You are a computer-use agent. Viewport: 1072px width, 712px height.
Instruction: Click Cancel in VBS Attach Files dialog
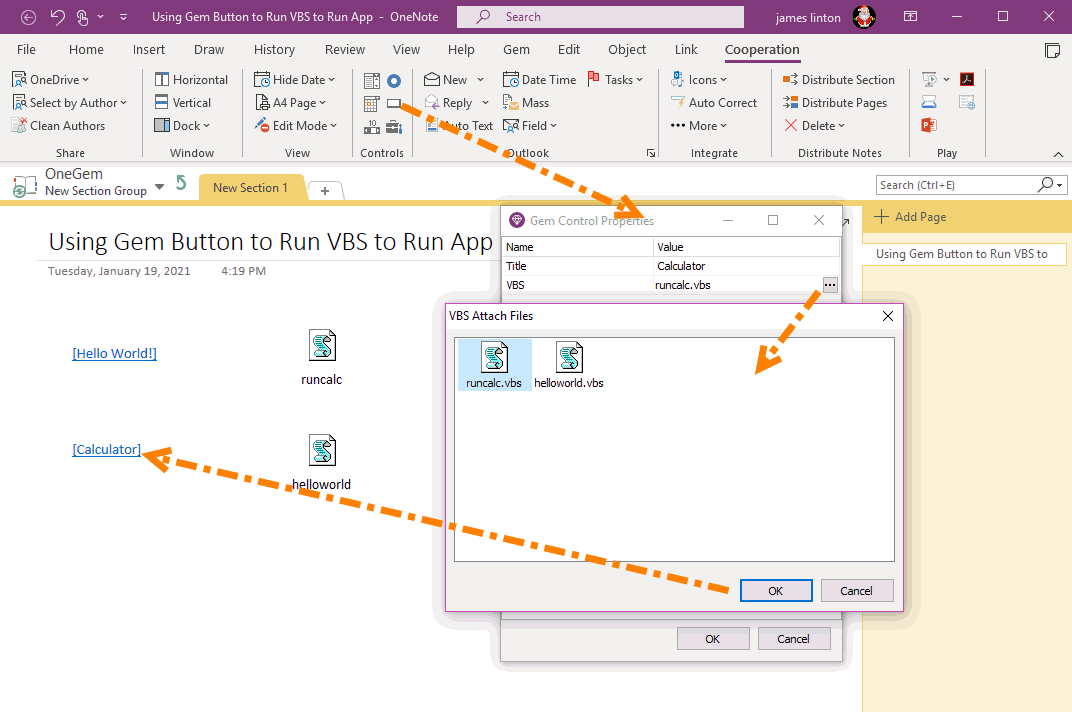(857, 591)
